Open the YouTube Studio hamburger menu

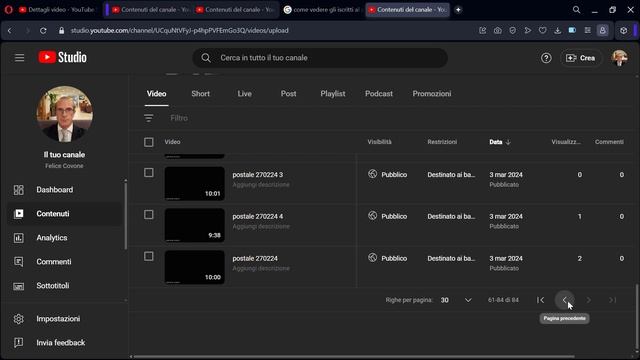19,58
